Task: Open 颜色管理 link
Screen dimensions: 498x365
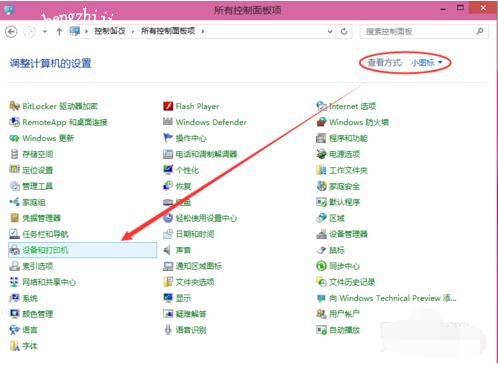Action: tap(38, 314)
